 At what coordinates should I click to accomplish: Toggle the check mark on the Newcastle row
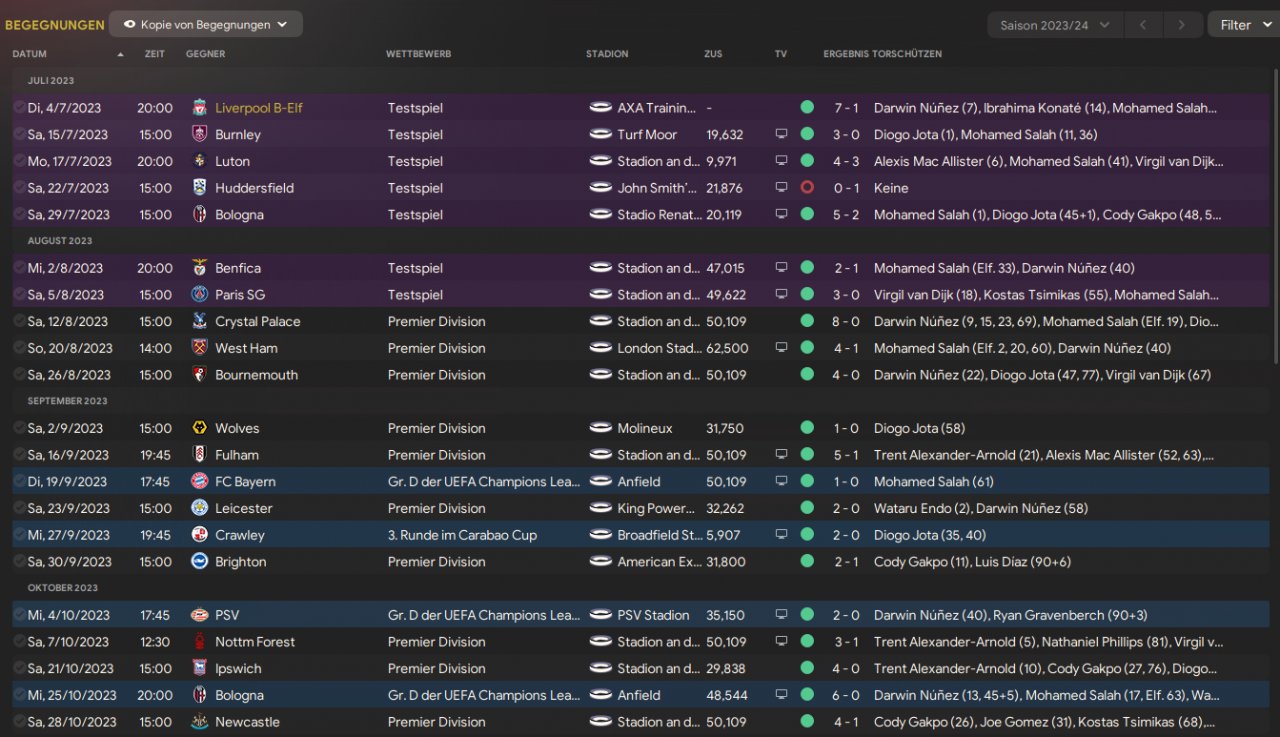19,722
